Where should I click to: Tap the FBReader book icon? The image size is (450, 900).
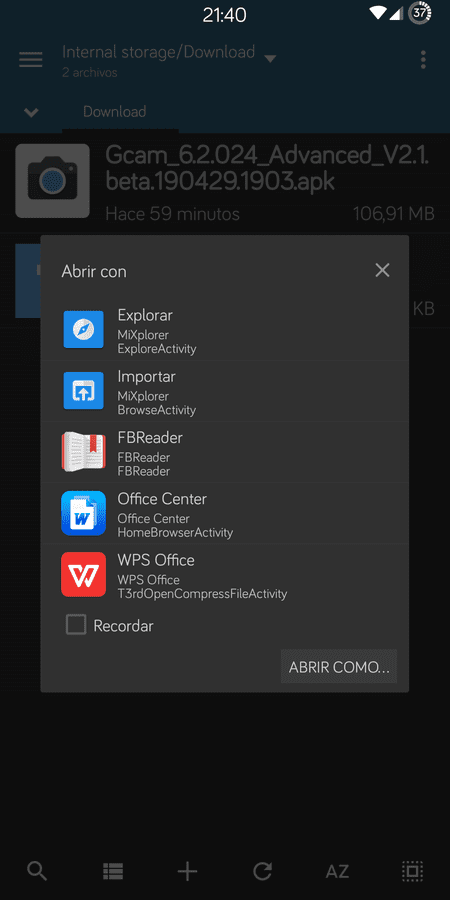83,452
